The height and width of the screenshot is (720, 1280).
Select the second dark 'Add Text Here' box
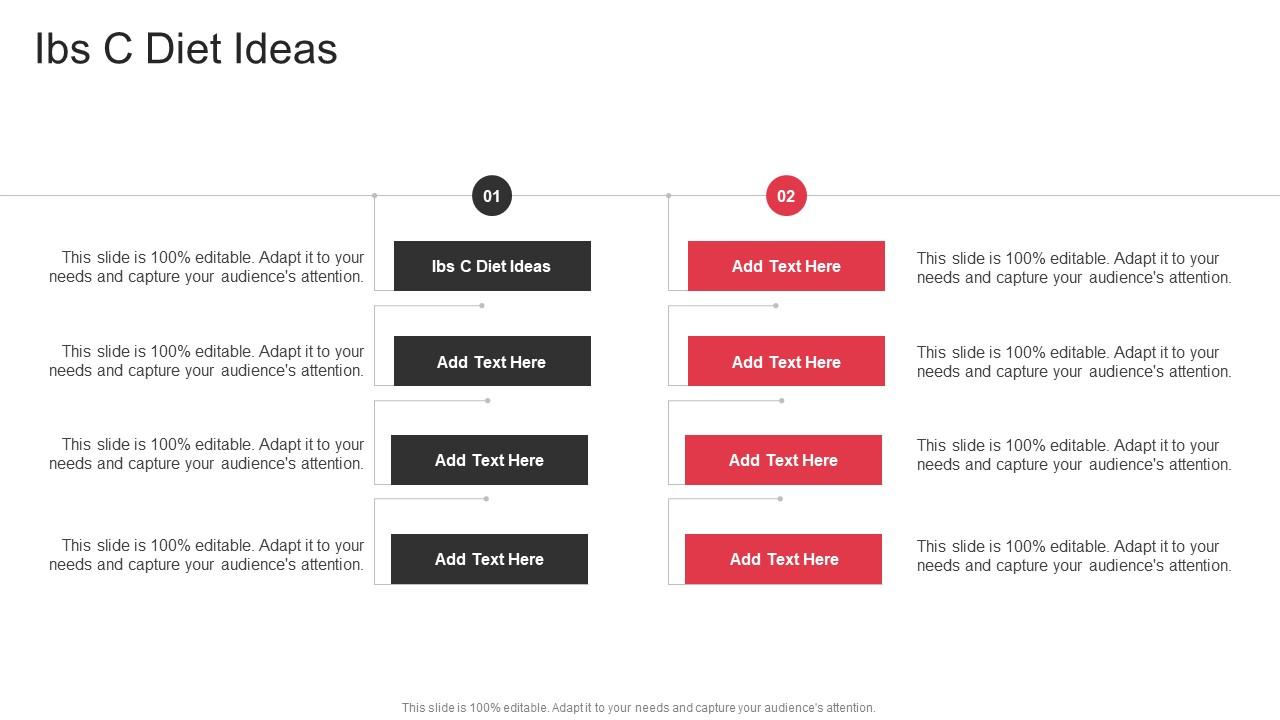[x=492, y=361]
